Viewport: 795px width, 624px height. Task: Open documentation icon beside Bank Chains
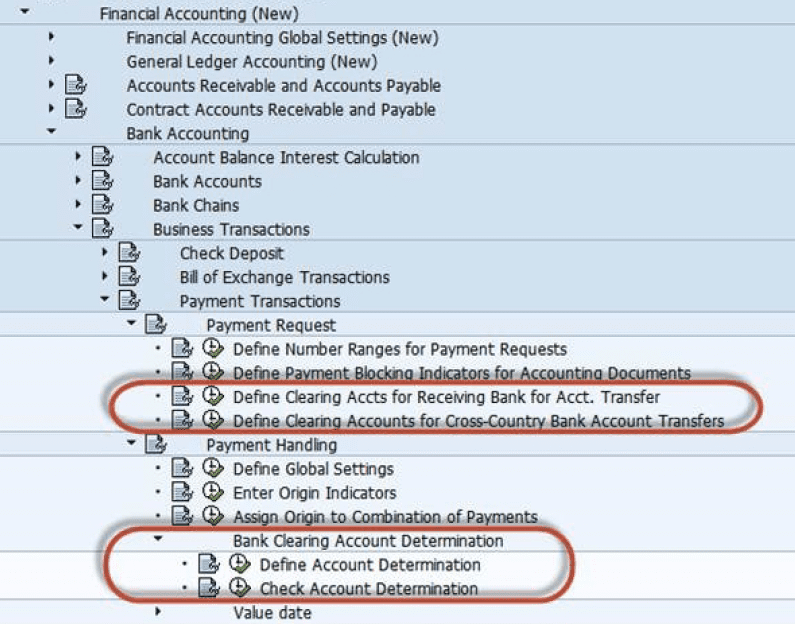[102, 205]
